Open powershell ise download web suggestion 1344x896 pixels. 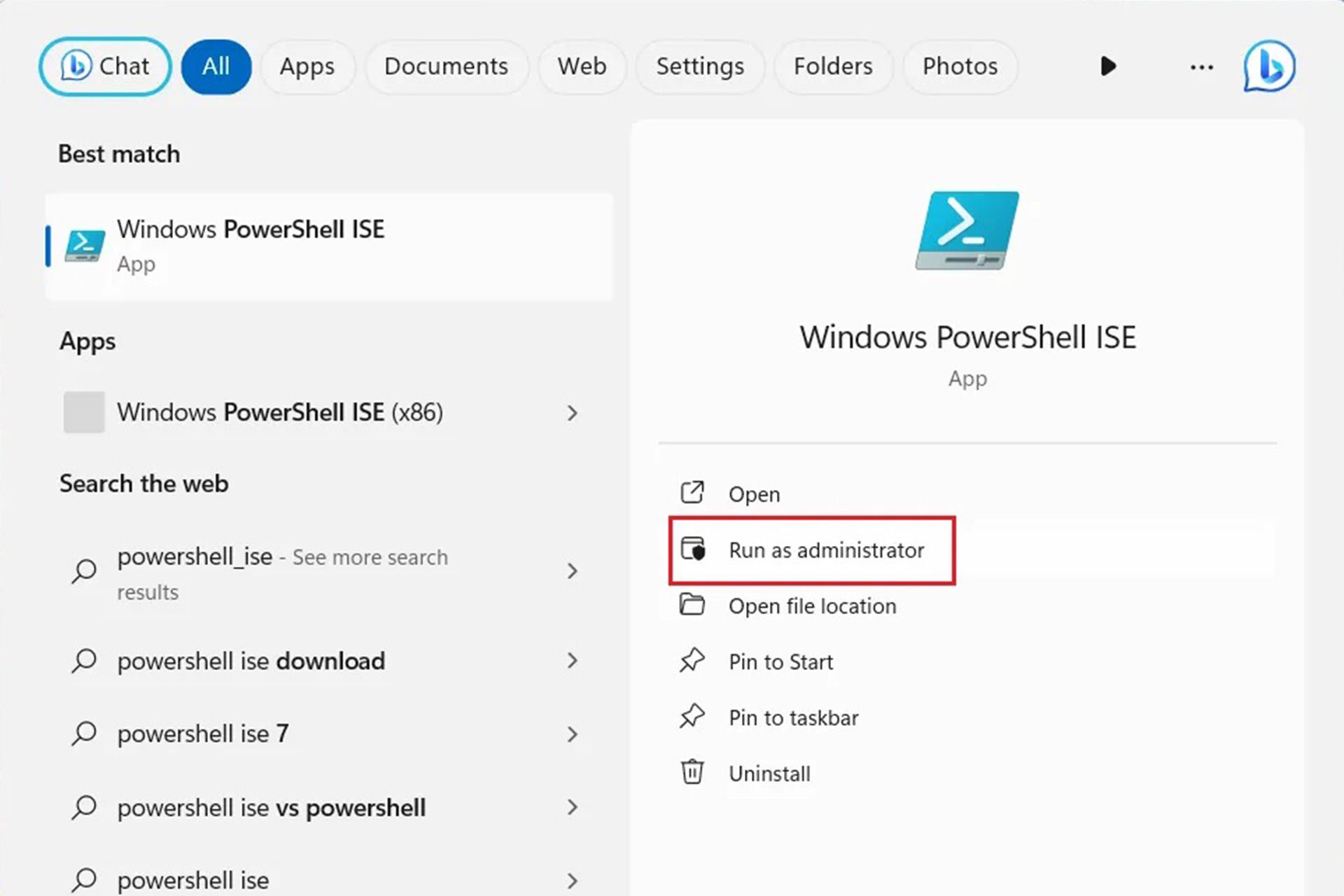pos(329,661)
